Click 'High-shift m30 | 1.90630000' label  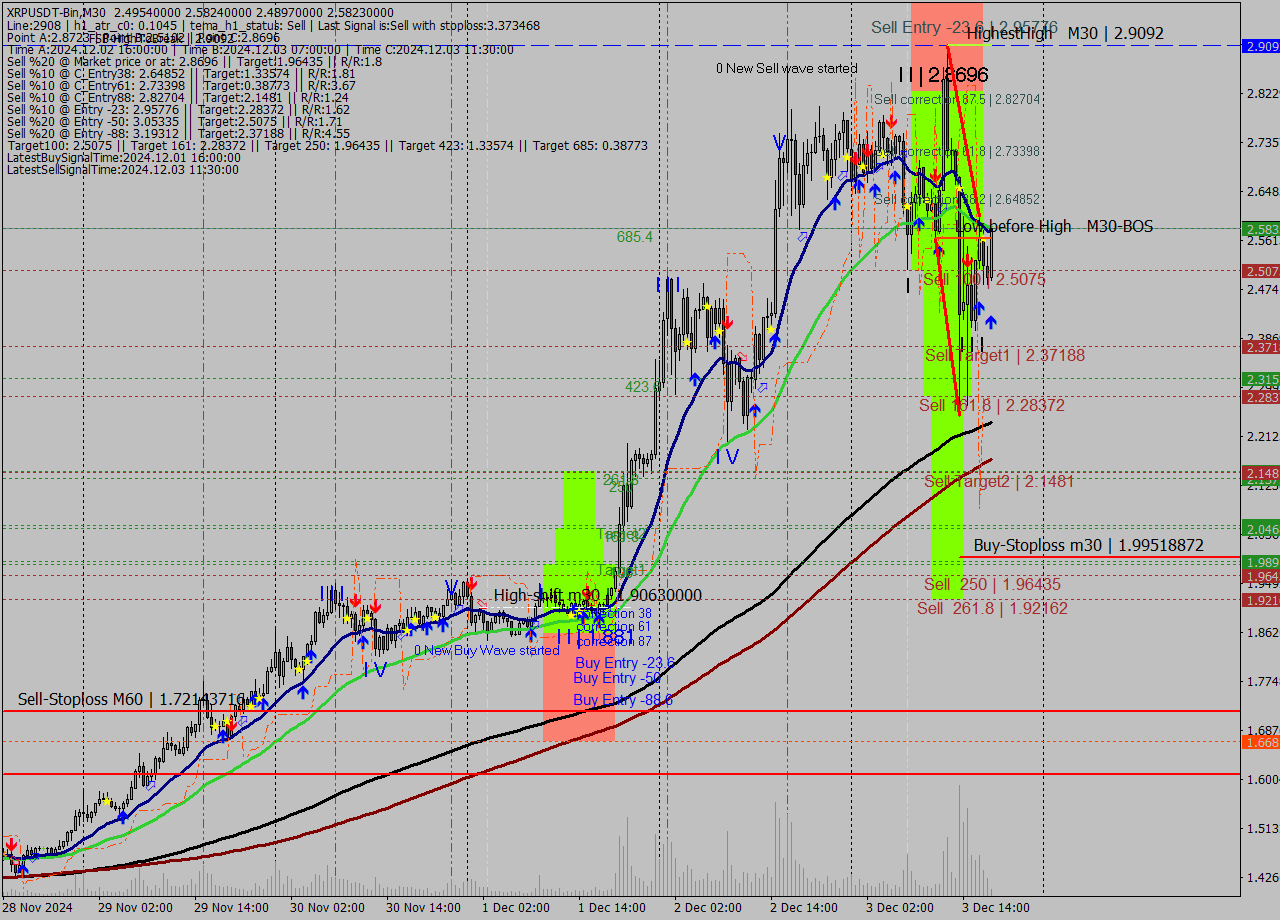click(598, 595)
